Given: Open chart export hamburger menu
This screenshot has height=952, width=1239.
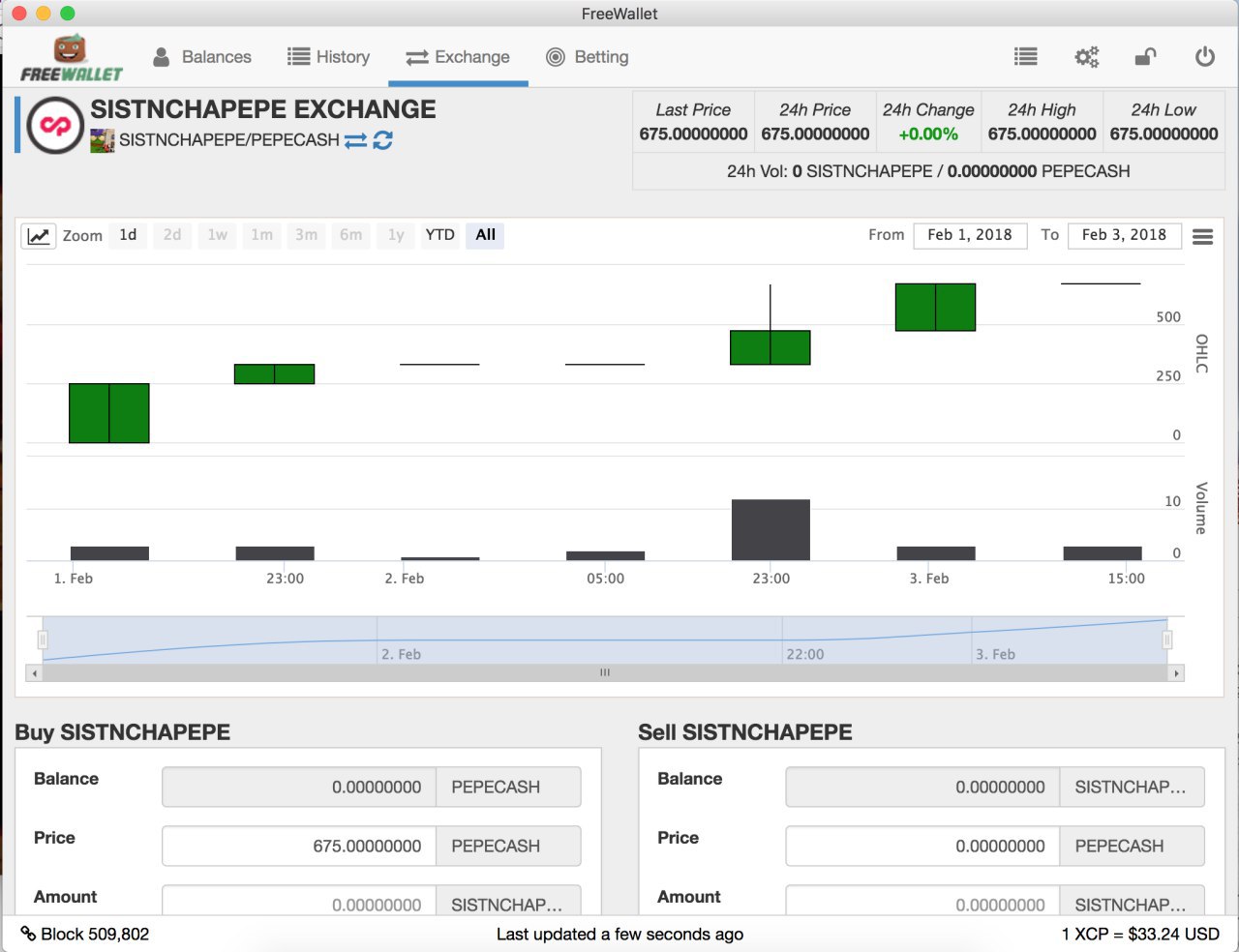Looking at the screenshot, I should point(1203,237).
